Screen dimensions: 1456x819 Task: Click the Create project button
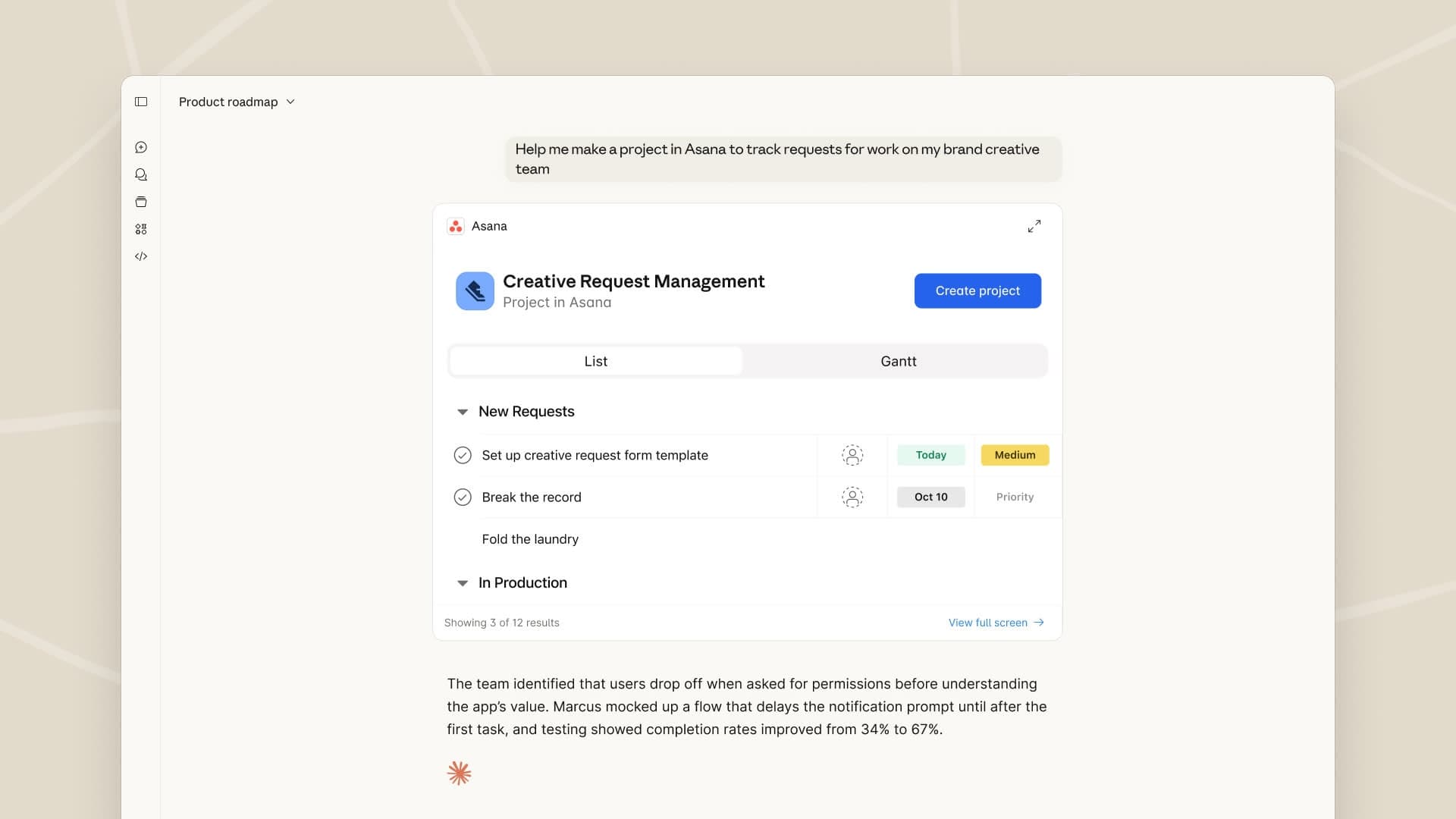coord(977,290)
